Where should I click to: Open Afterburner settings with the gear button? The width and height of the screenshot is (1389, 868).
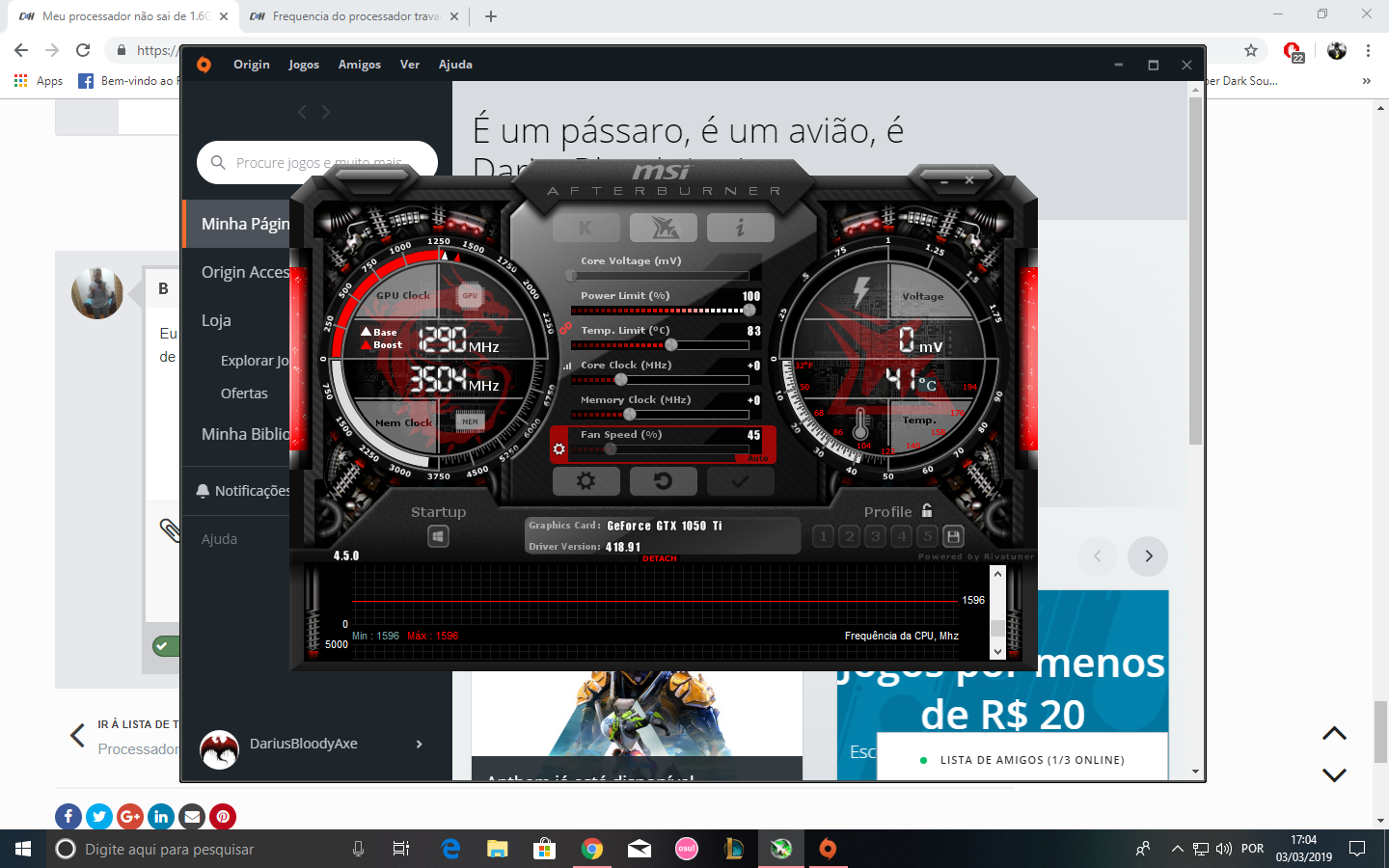tap(586, 480)
